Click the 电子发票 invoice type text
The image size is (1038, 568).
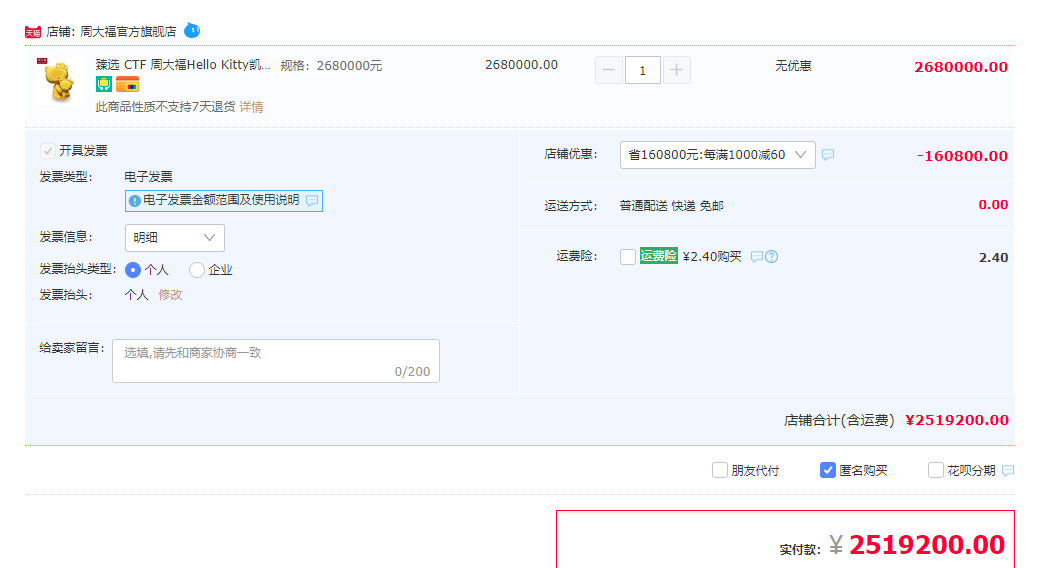coord(148,177)
